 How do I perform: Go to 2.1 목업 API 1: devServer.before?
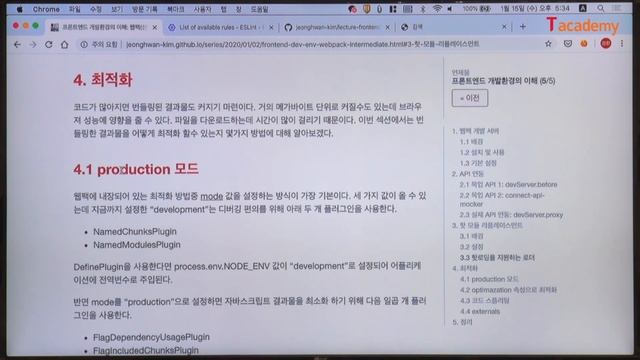point(508,184)
